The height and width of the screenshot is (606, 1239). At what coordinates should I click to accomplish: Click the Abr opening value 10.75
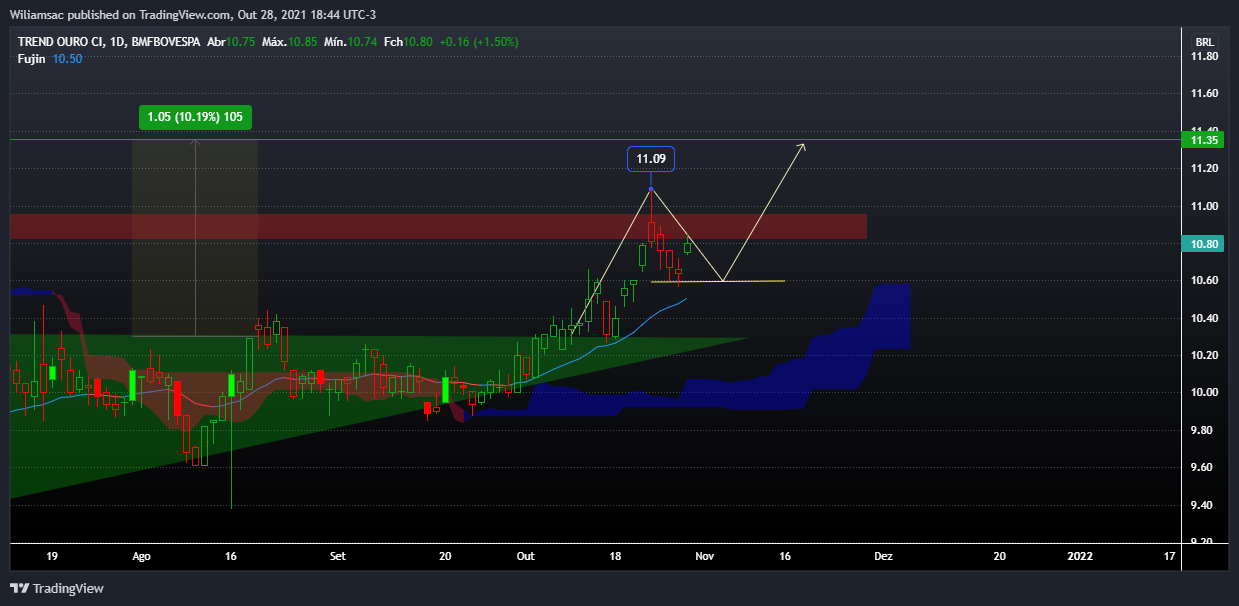(240, 42)
